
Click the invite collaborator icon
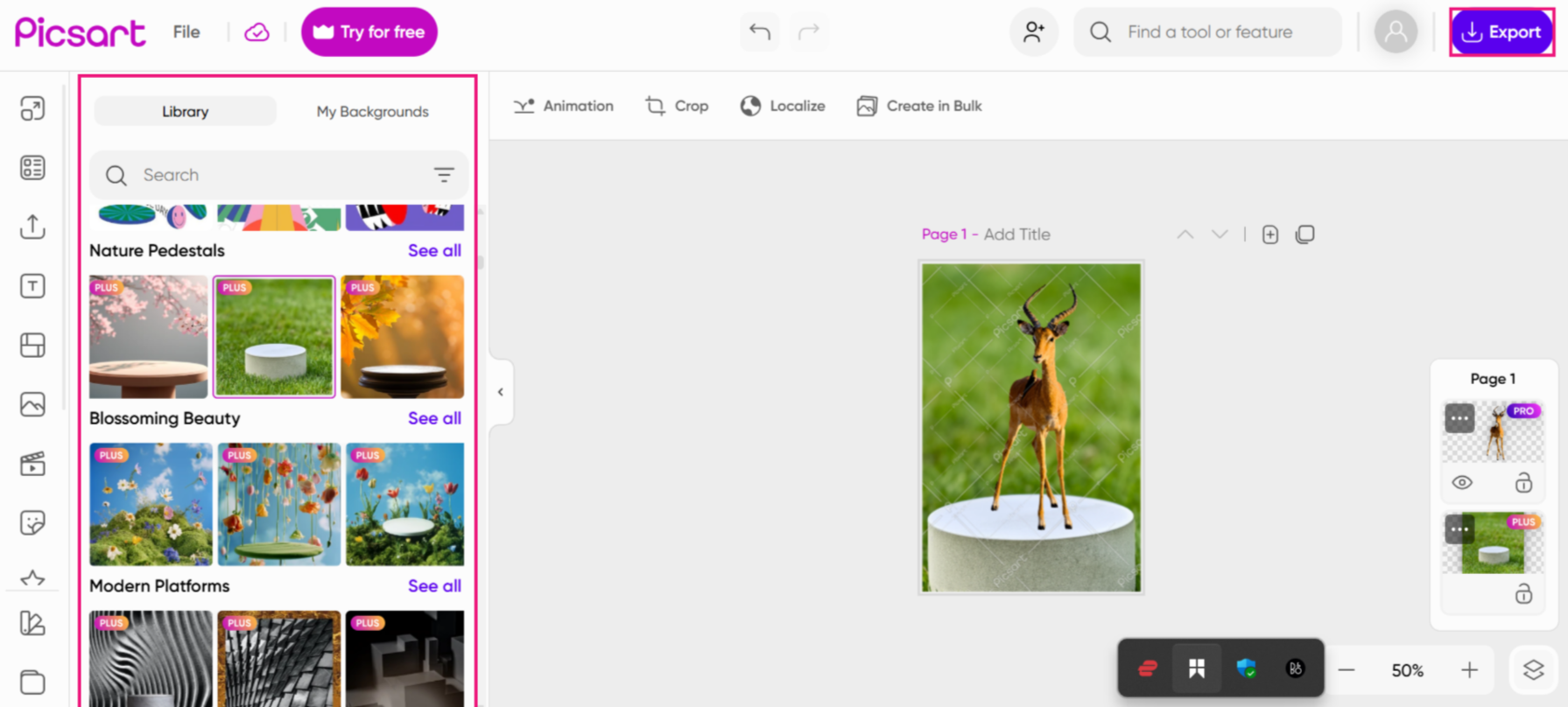point(1034,32)
